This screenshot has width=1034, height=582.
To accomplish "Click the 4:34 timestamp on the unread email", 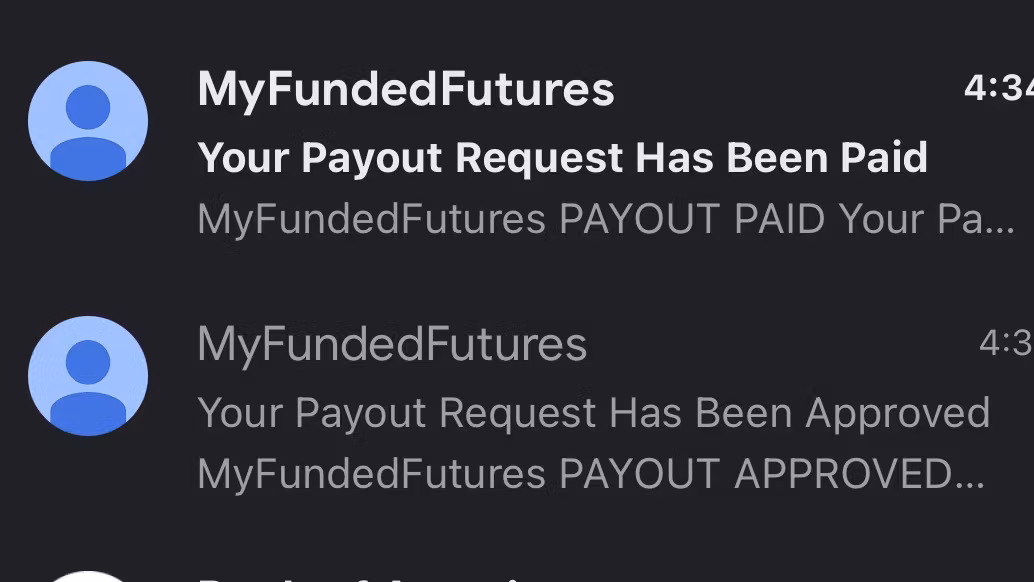I will [997, 89].
